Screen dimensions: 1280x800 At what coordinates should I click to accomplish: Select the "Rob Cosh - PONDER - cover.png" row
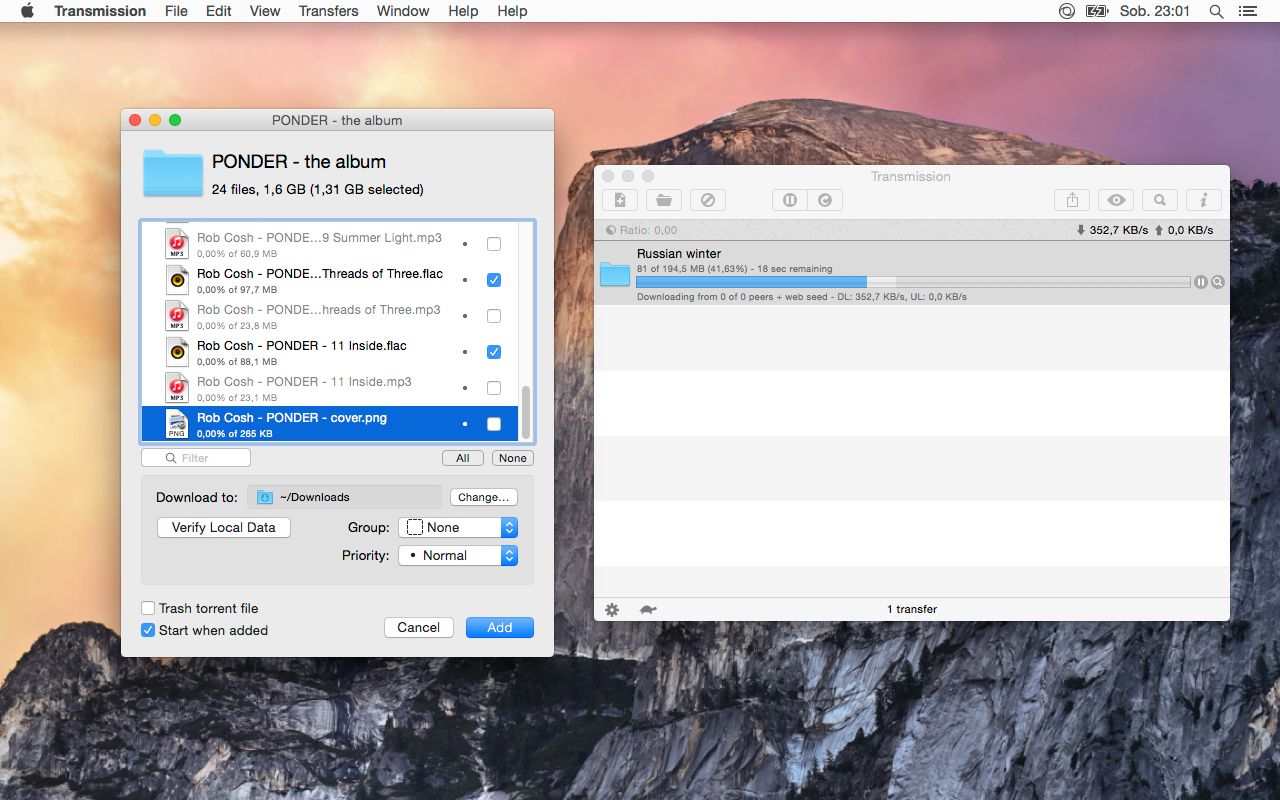click(x=330, y=424)
